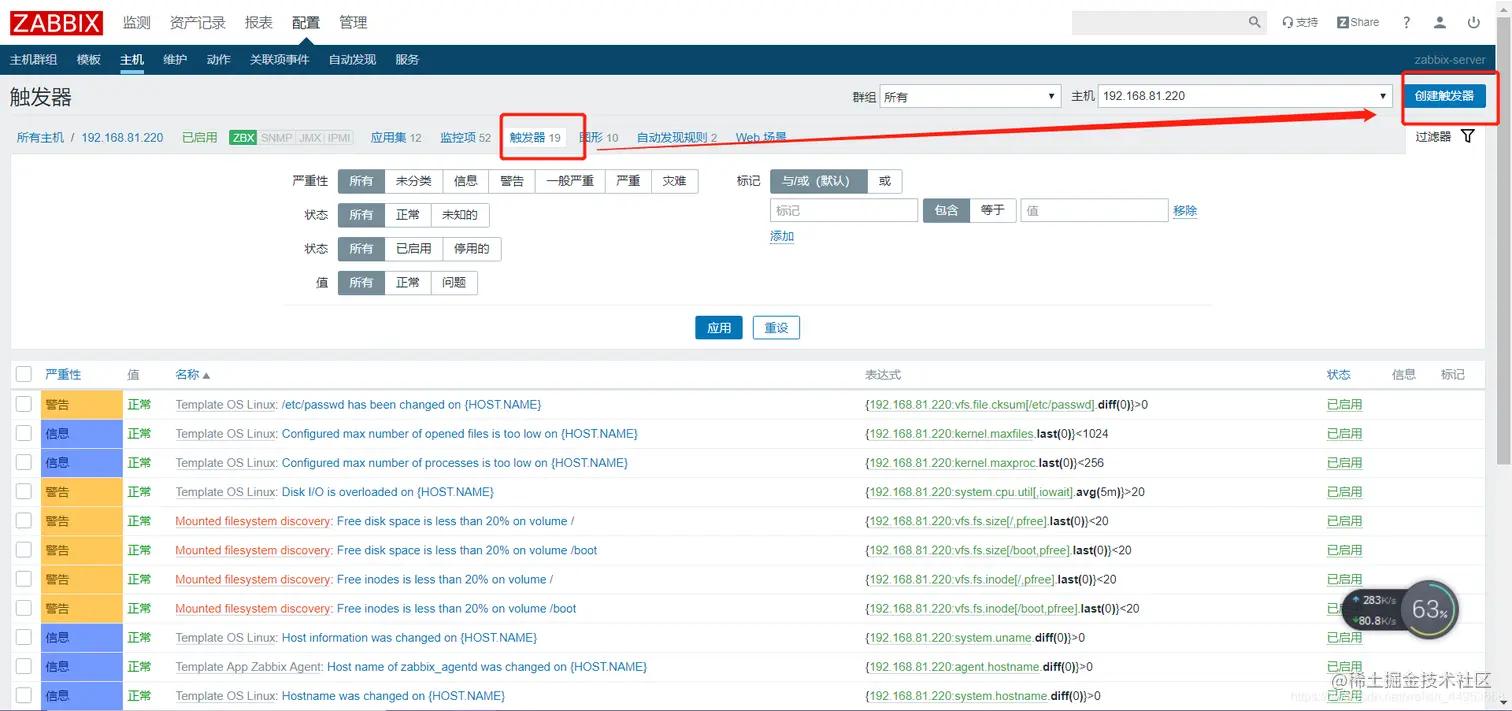Open the 应用集 12 tab

(396, 138)
